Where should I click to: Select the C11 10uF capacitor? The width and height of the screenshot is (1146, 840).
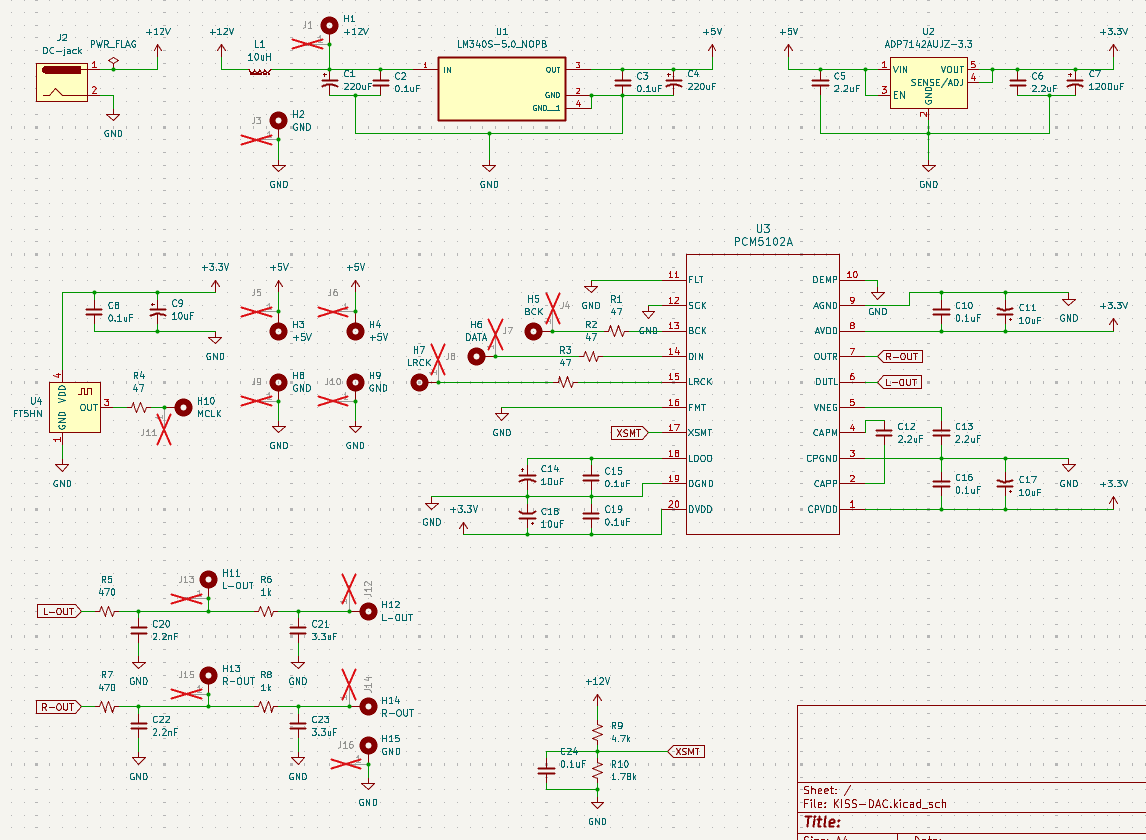[1005, 312]
